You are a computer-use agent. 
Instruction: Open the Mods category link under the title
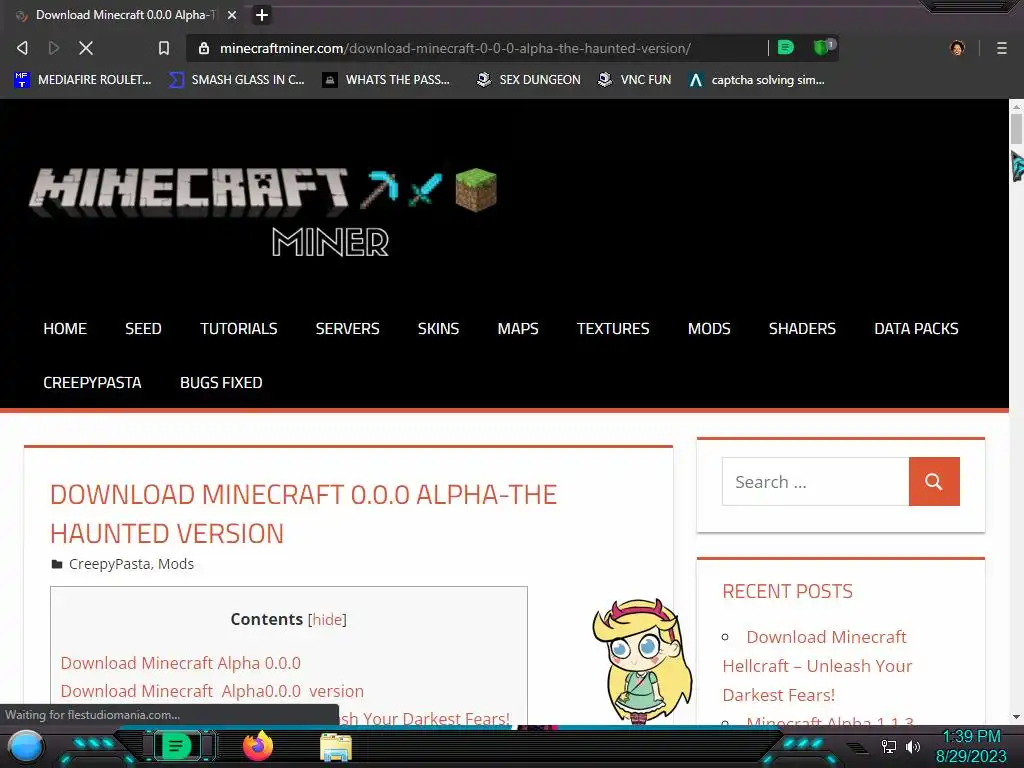[x=176, y=564]
